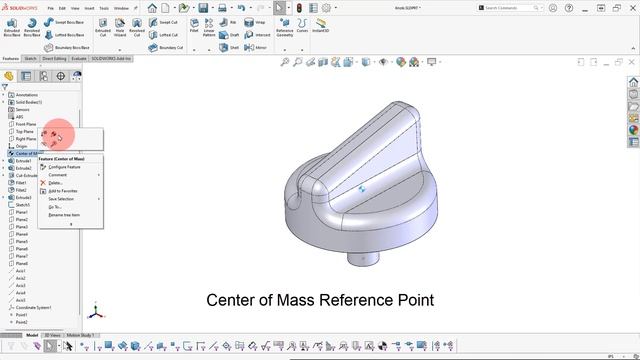Activate the Revolved Cut tool
The height and width of the screenshot is (360, 640).
[137, 27]
